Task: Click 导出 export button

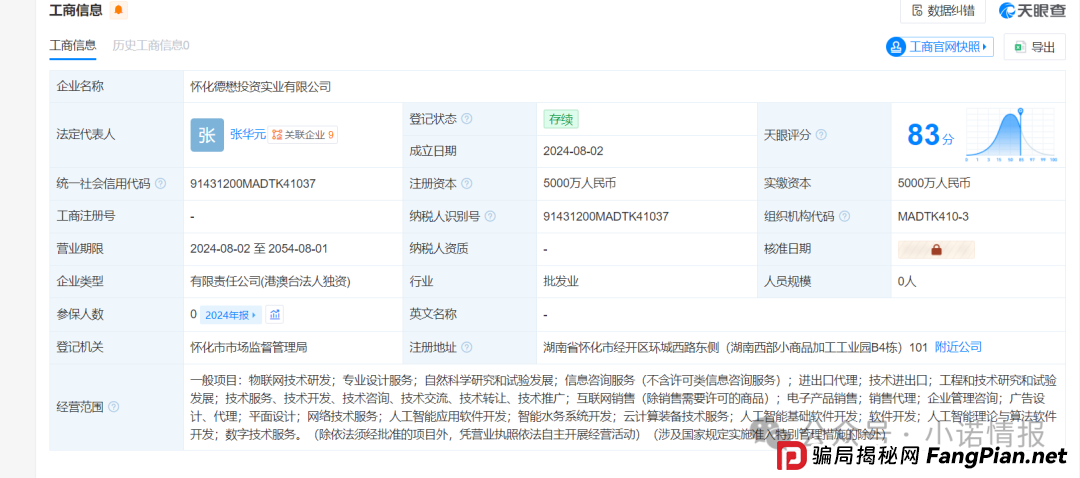Action: [x=1035, y=47]
